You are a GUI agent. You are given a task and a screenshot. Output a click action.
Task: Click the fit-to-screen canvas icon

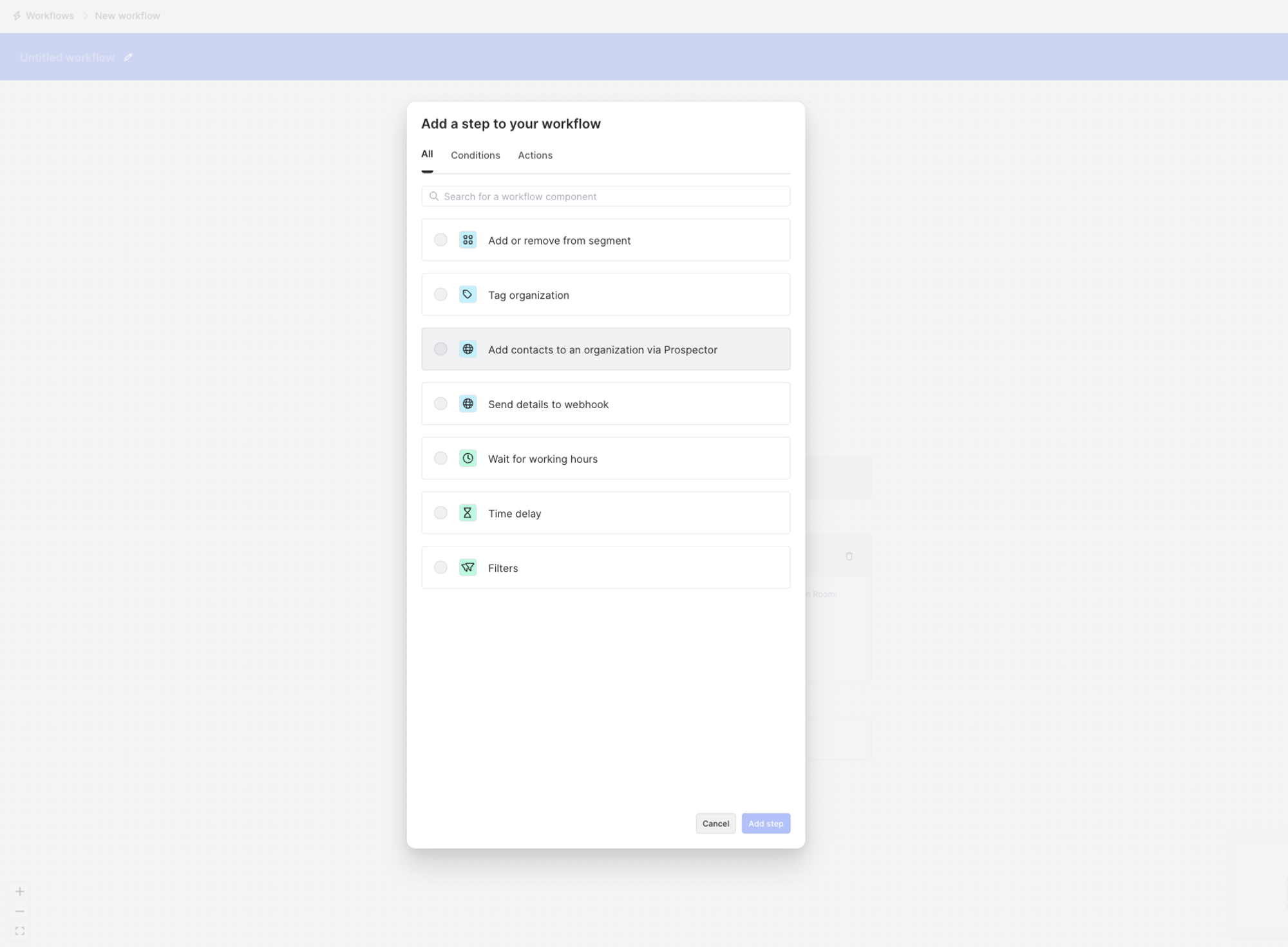[20, 931]
